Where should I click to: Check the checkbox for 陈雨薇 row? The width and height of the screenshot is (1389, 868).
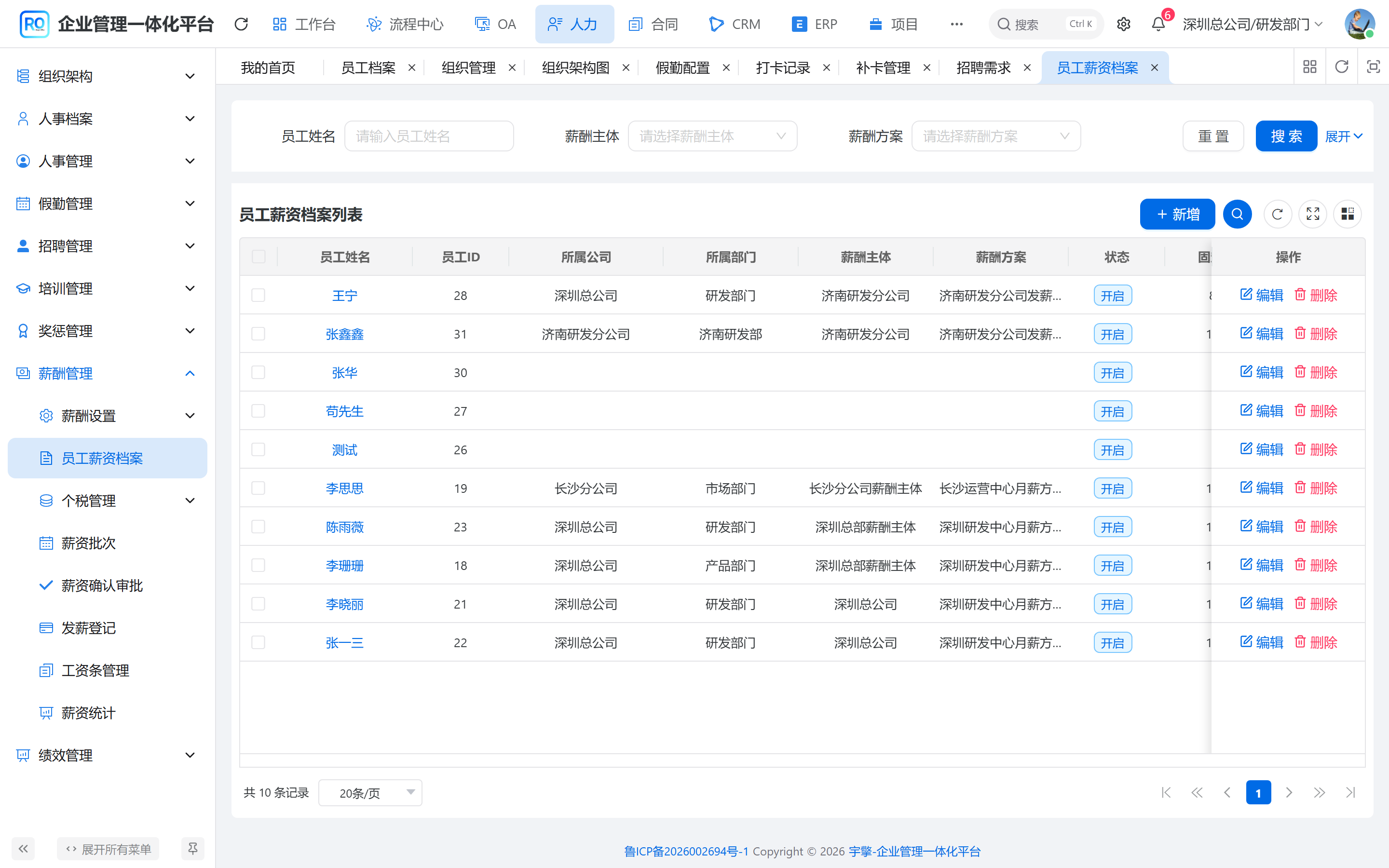259,527
